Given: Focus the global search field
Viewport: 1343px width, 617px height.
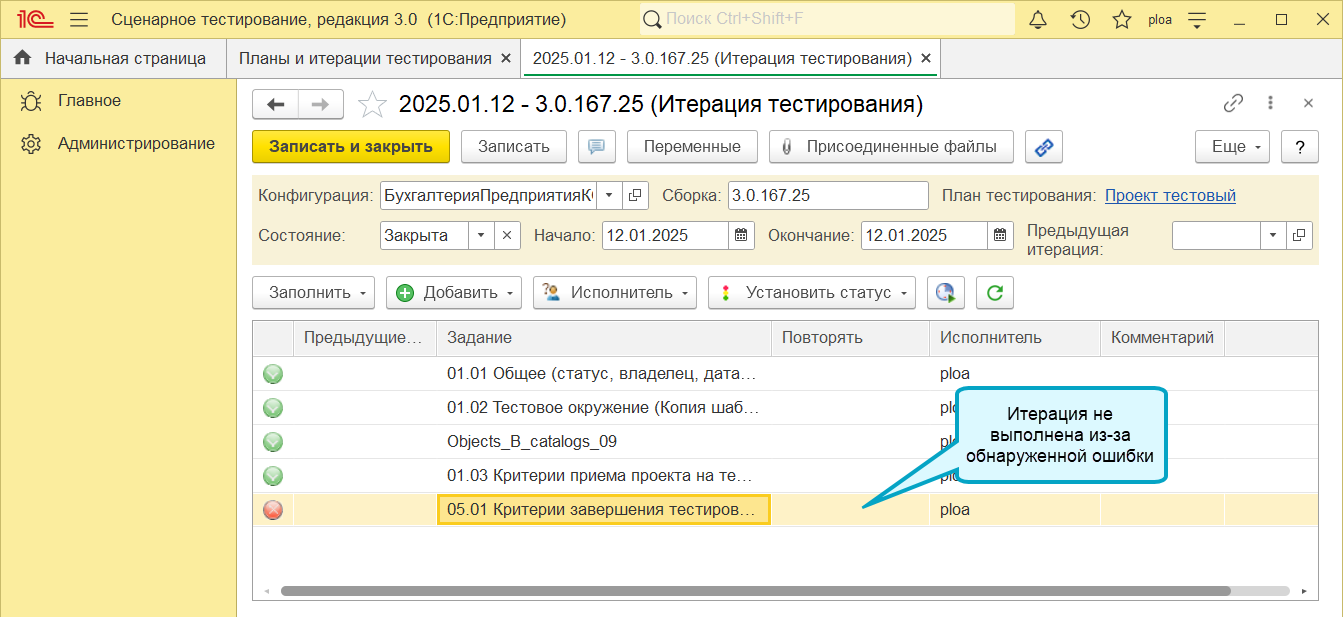Looking at the screenshot, I should [827, 19].
